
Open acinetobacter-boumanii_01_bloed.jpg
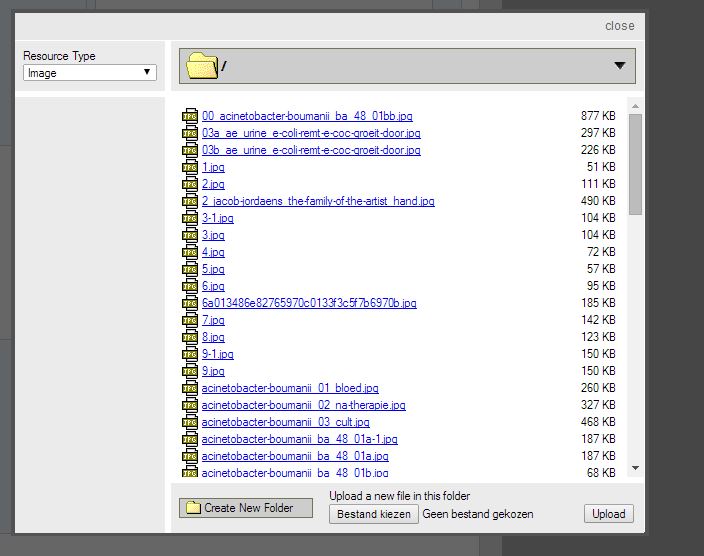pyautogui.click(x=290, y=388)
